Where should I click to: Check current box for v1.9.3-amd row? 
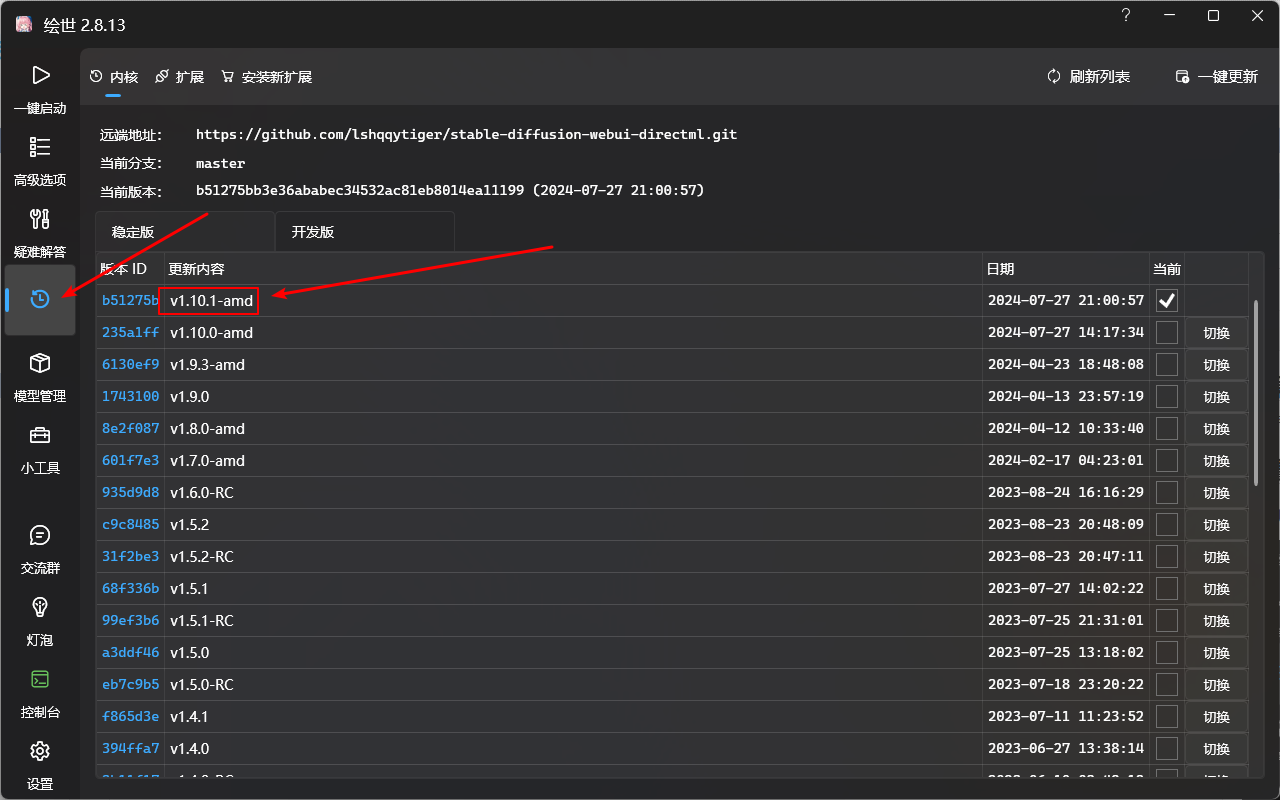point(1167,364)
